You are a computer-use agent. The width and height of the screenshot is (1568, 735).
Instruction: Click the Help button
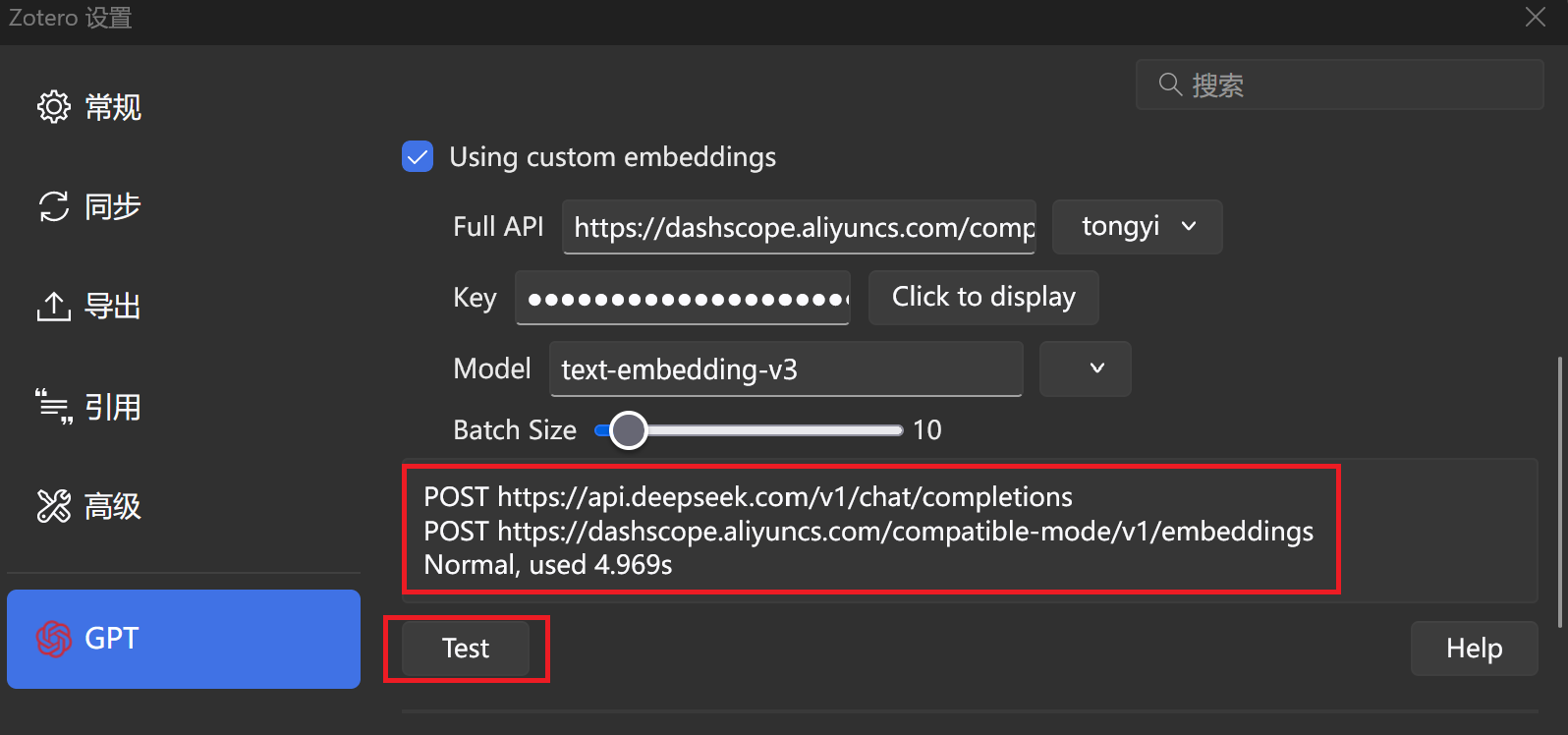pyautogui.click(x=1474, y=649)
